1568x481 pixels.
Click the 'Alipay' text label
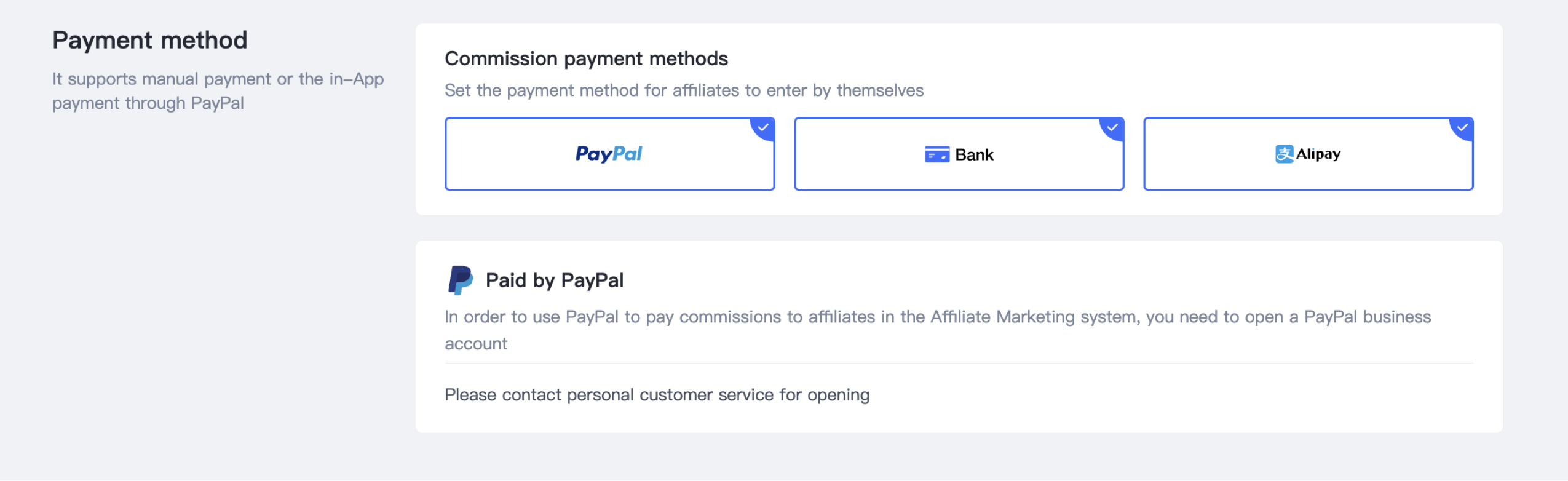click(x=1318, y=154)
